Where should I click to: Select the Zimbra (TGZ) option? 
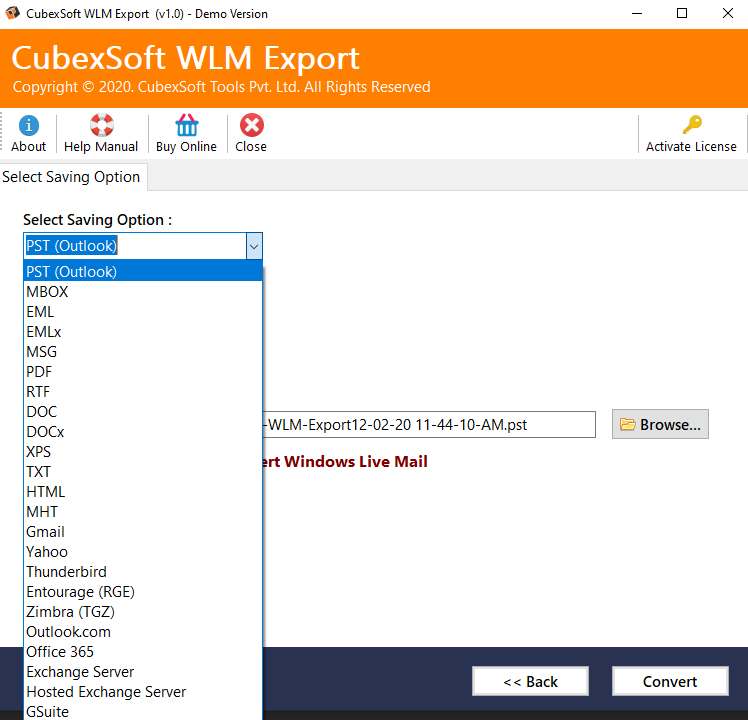[x=72, y=612]
